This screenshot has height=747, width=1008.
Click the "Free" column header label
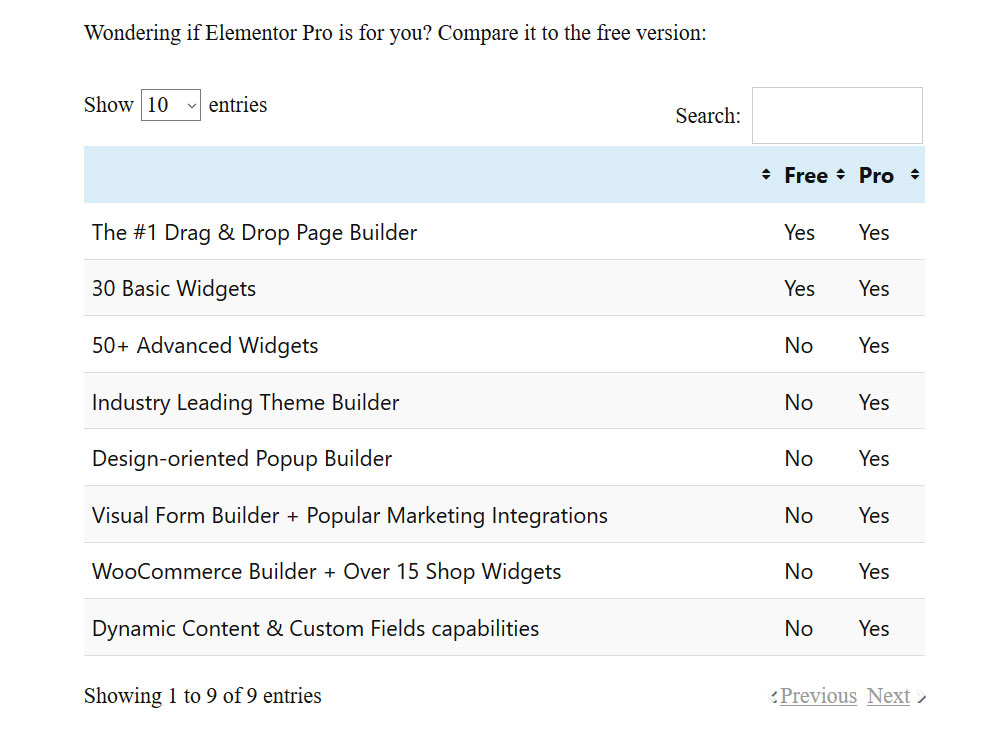click(806, 176)
